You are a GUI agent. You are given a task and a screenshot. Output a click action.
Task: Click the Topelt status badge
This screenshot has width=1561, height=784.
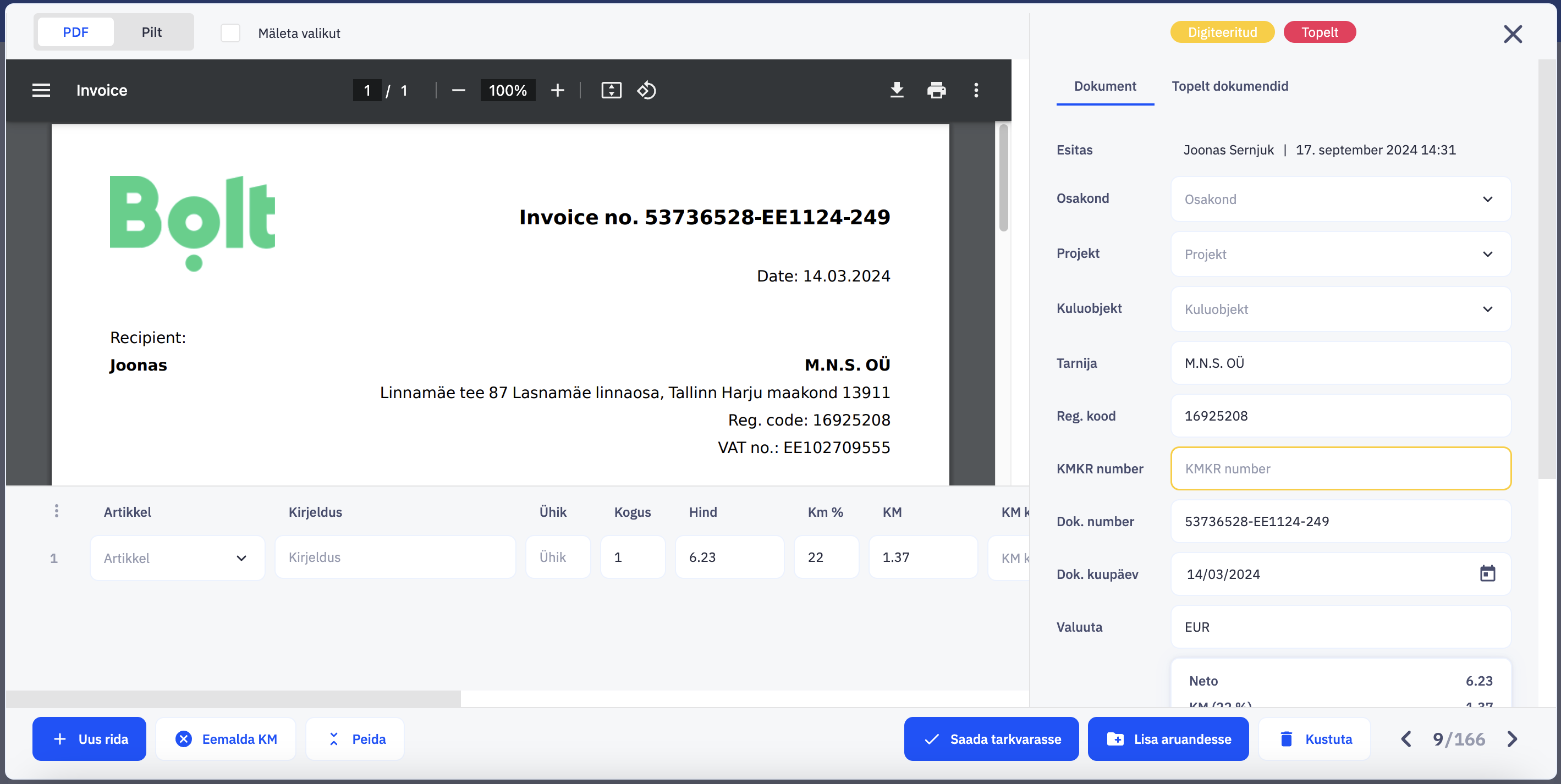click(1319, 32)
